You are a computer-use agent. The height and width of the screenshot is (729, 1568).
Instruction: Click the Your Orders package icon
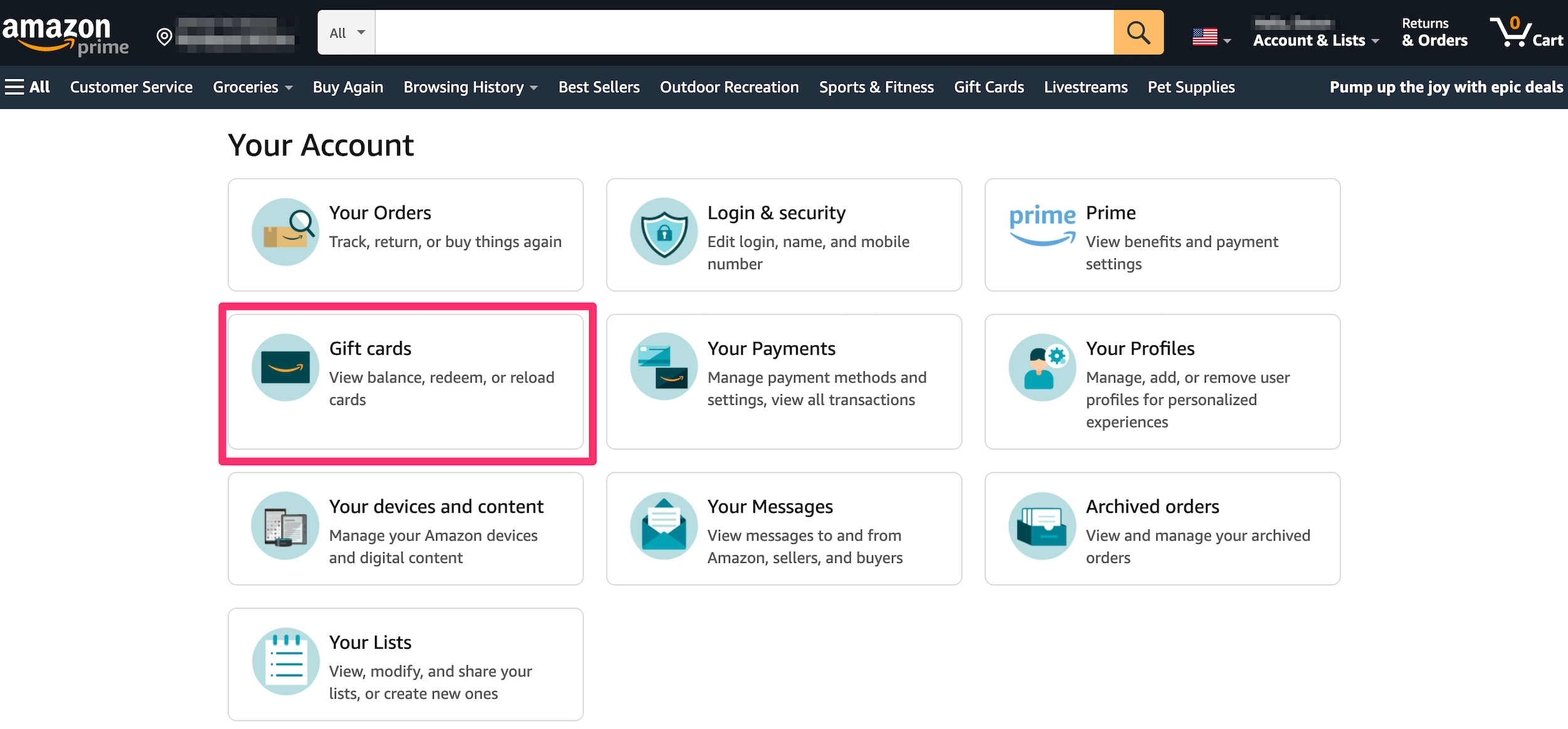[x=285, y=232]
